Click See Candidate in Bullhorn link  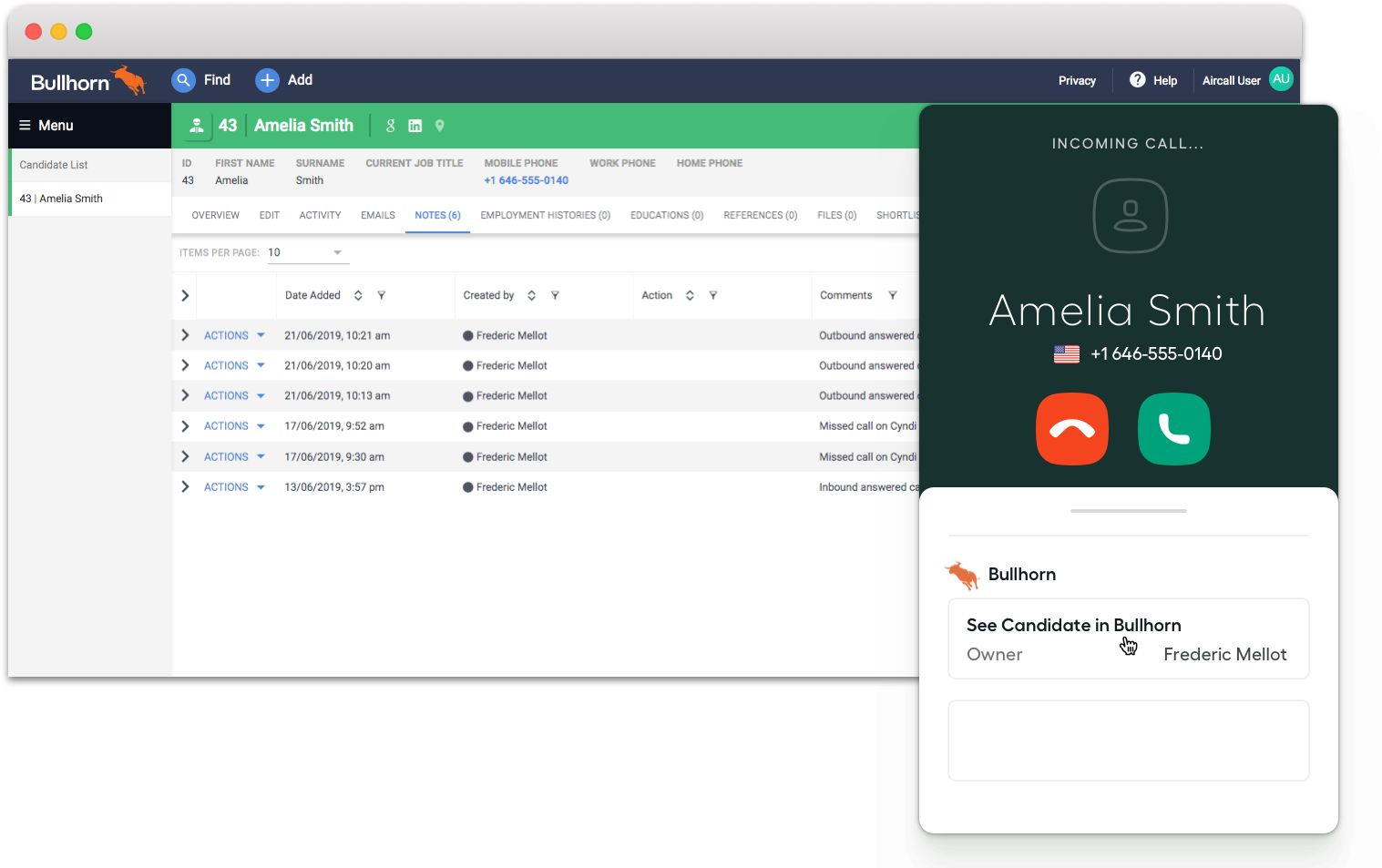pos(1073,625)
